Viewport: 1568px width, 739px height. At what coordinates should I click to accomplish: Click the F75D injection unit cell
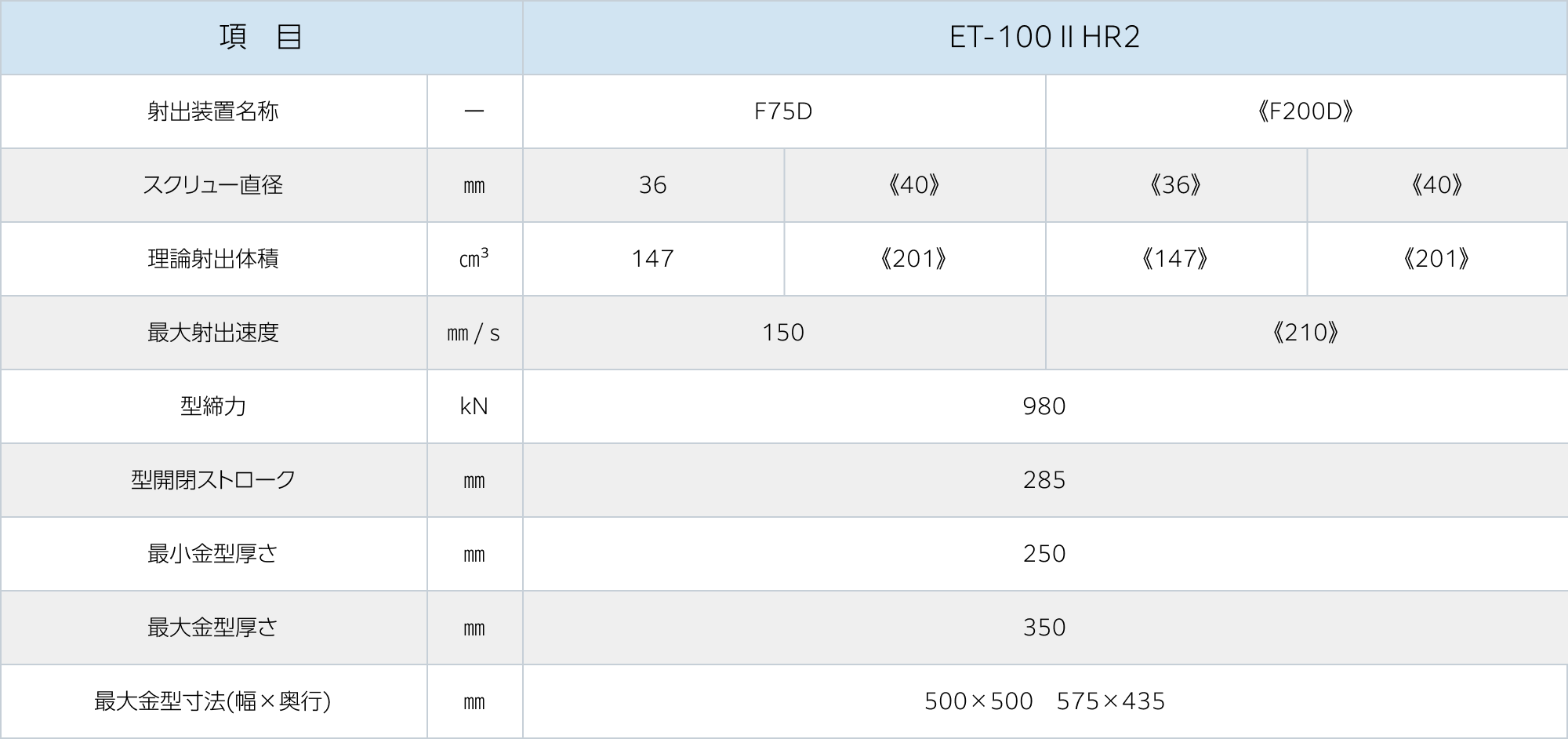783,111
